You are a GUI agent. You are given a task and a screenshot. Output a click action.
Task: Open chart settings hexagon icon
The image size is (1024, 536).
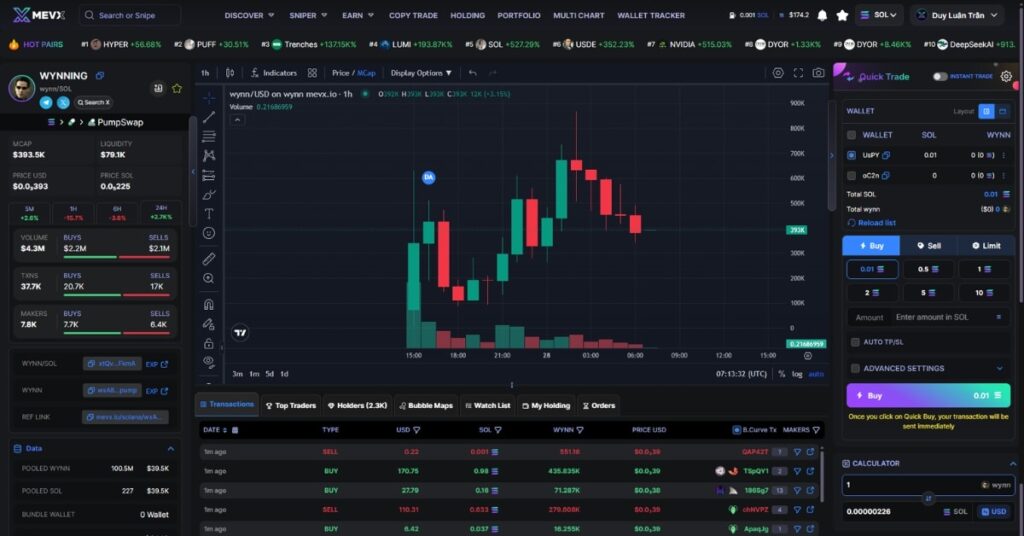coord(778,73)
